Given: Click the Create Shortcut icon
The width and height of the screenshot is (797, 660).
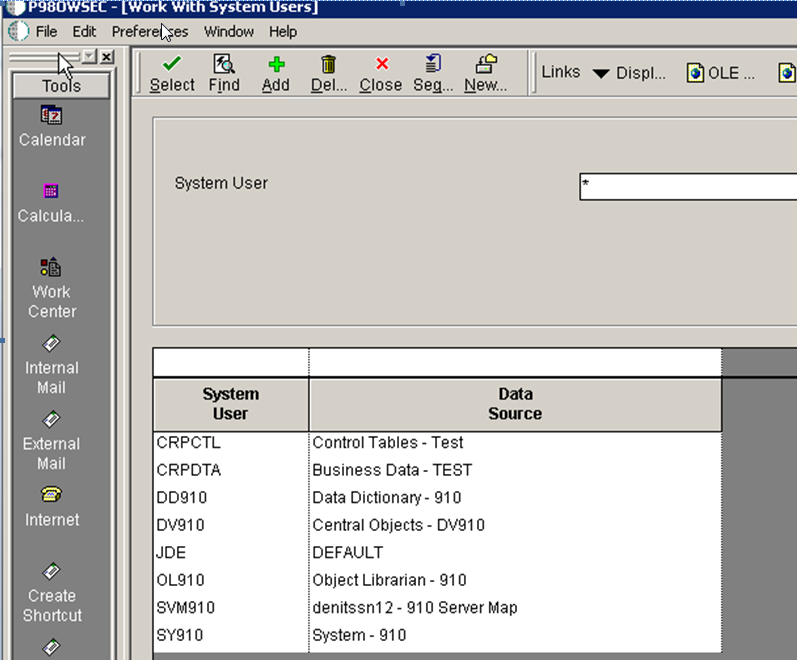Looking at the screenshot, I should coord(51,571).
